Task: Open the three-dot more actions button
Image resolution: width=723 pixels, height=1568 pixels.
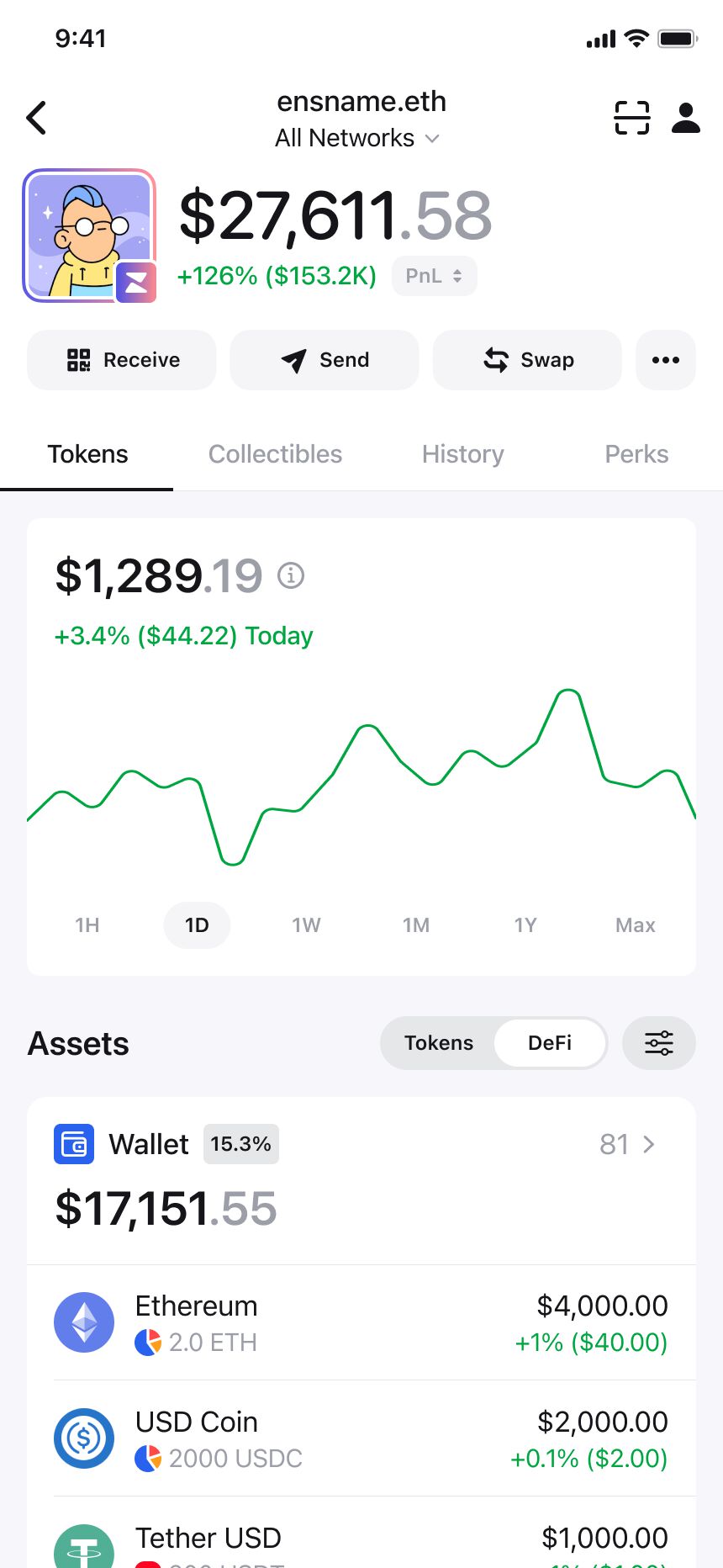Action: pos(666,360)
